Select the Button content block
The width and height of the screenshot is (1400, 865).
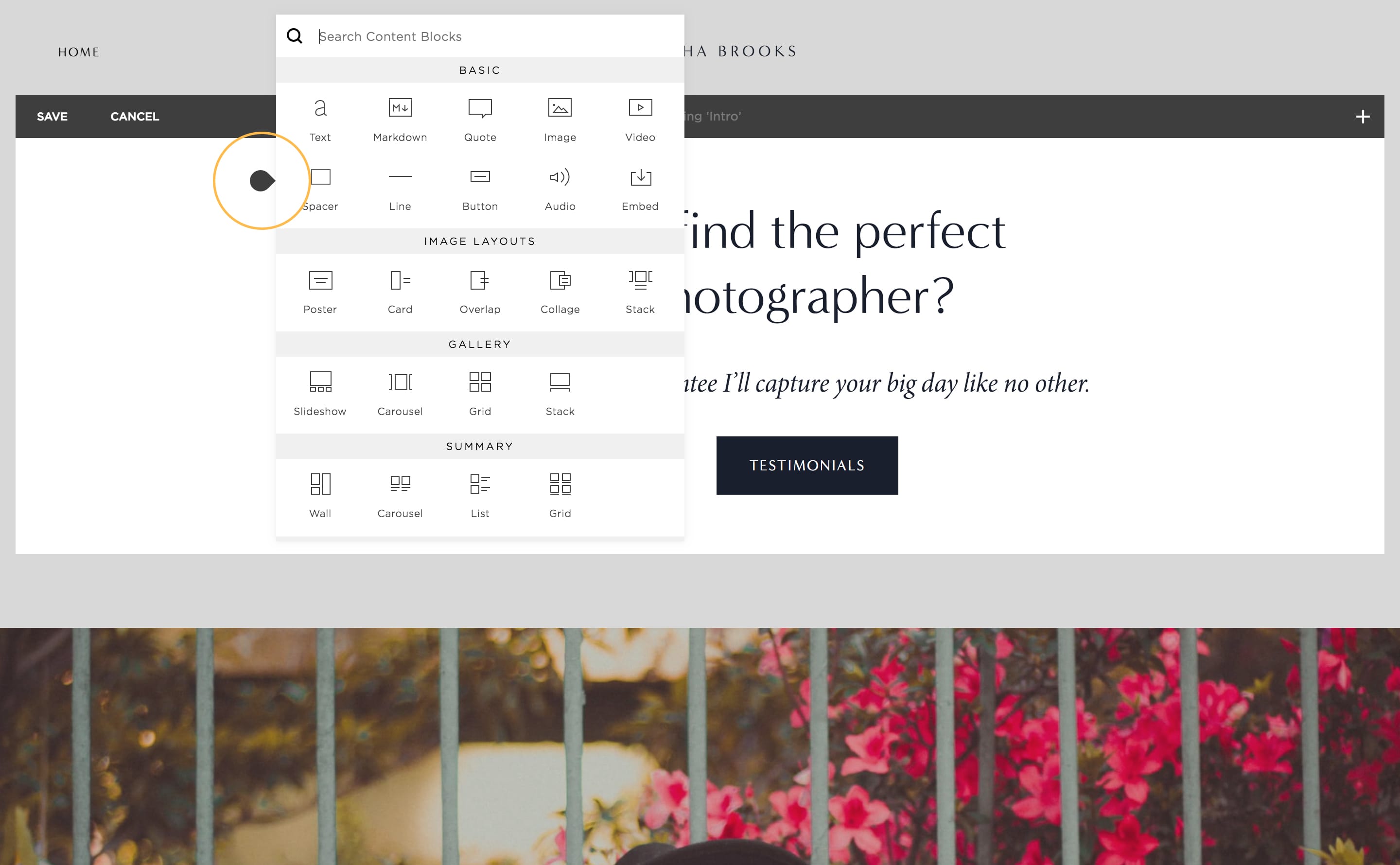pos(480,187)
